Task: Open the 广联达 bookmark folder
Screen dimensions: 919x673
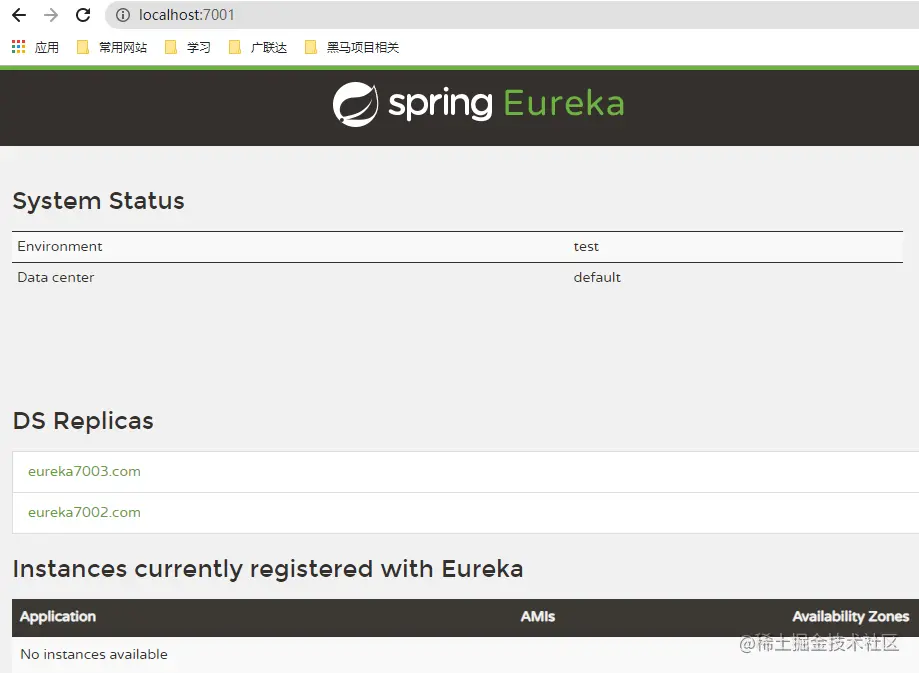Action: (x=258, y=47)
